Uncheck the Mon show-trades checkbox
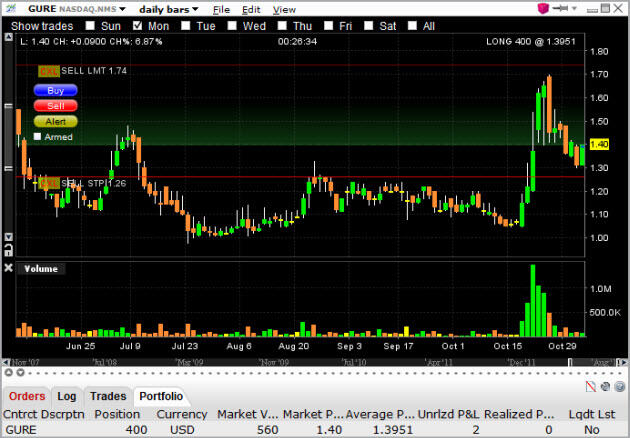 click(137, 24)
